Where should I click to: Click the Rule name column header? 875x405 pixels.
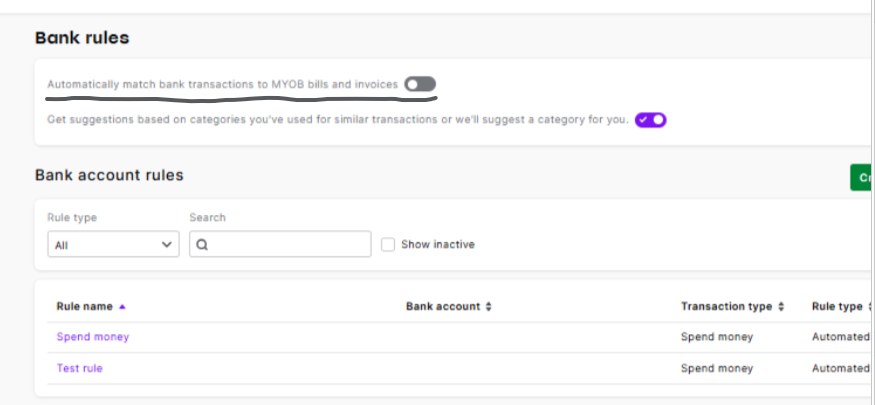(x=85, y=307)
